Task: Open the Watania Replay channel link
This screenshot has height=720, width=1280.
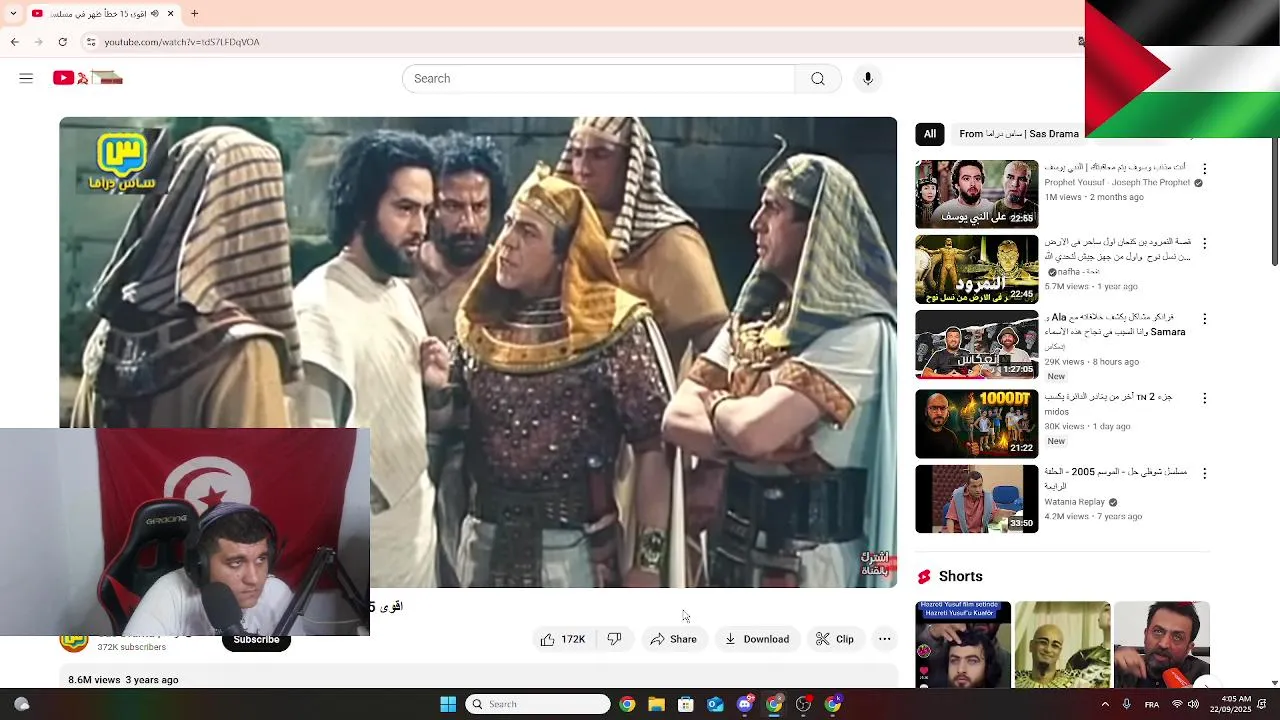Action: pos(1074,502)
